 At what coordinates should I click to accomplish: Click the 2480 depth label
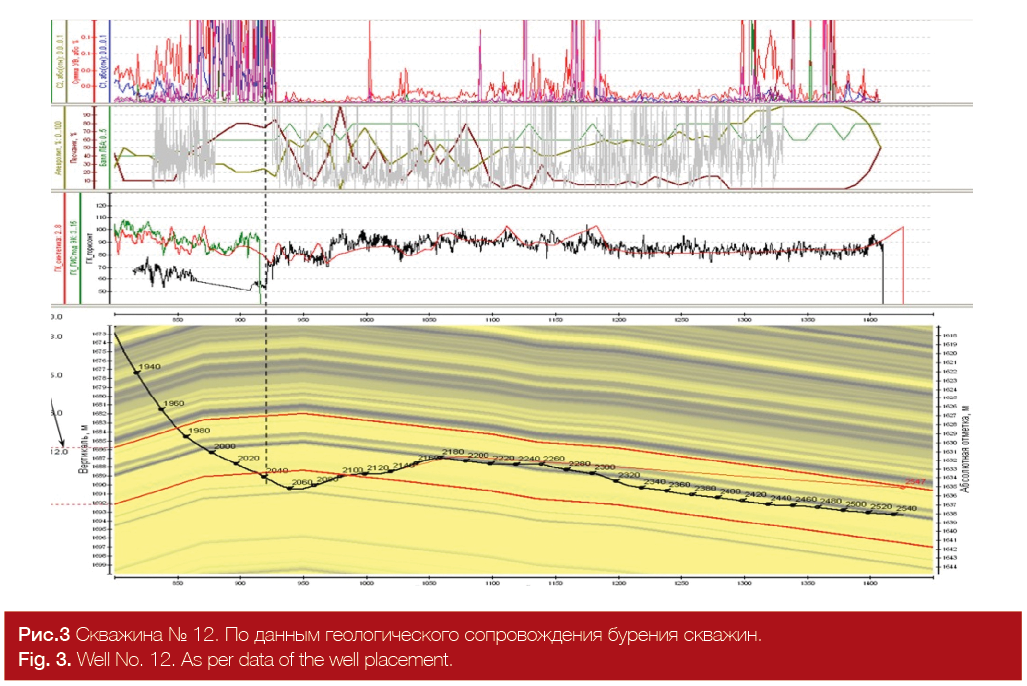click(x=831, y=501)
